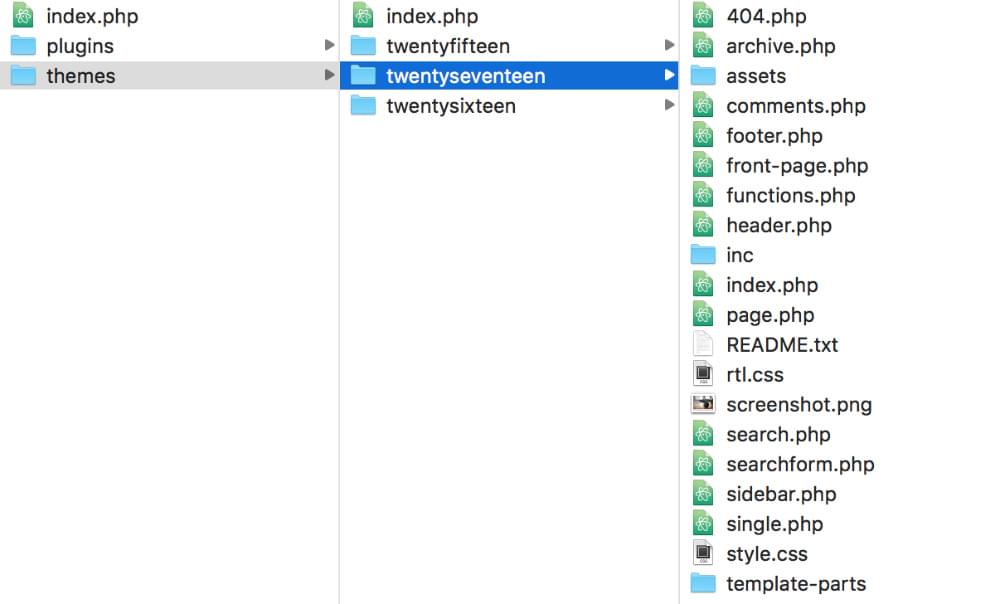Screen dimensions: 1000x604
Task: Select footer.php in the theme files
Action: pos(774,136)
